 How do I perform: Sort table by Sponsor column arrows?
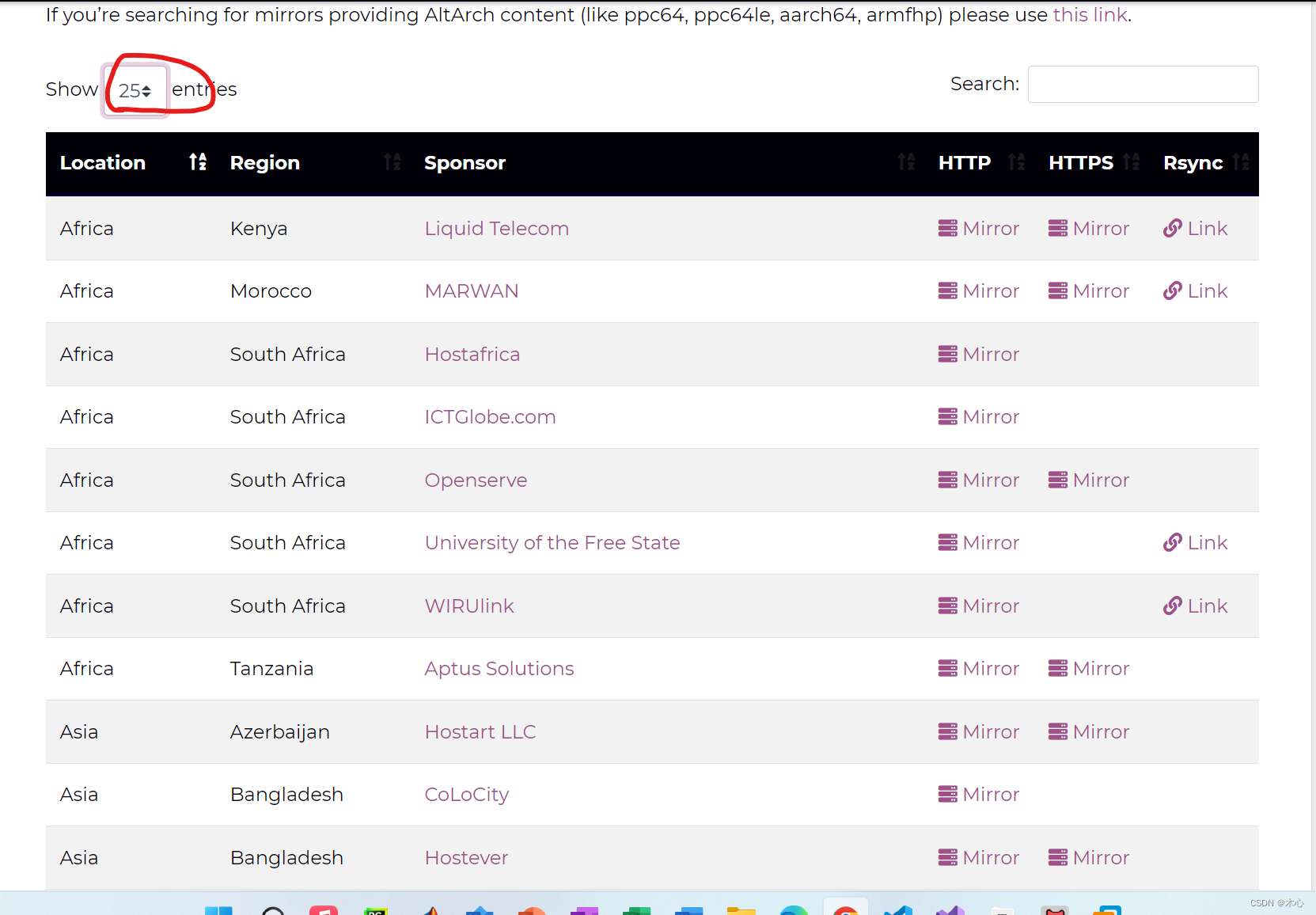[x=907, y=162]
